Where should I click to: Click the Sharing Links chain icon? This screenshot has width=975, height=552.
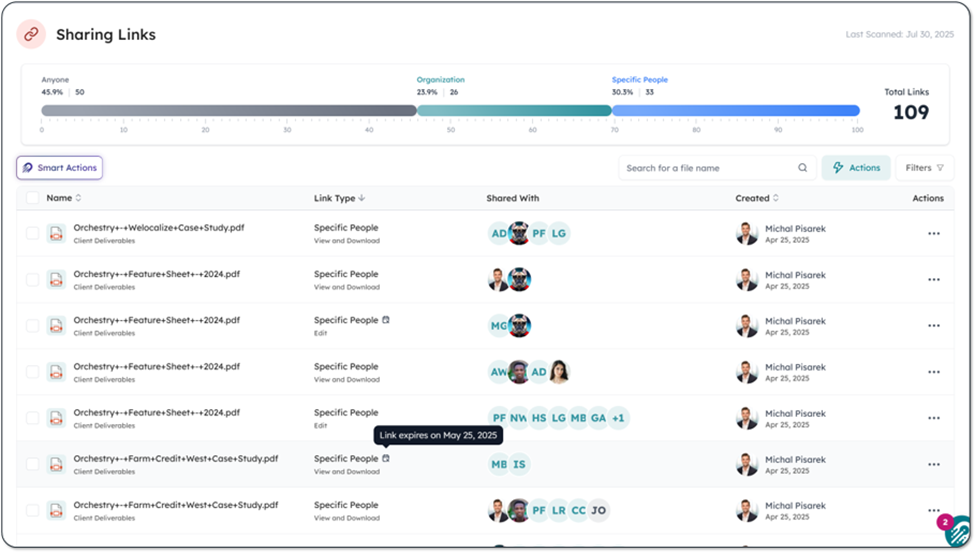click(31, 34)
